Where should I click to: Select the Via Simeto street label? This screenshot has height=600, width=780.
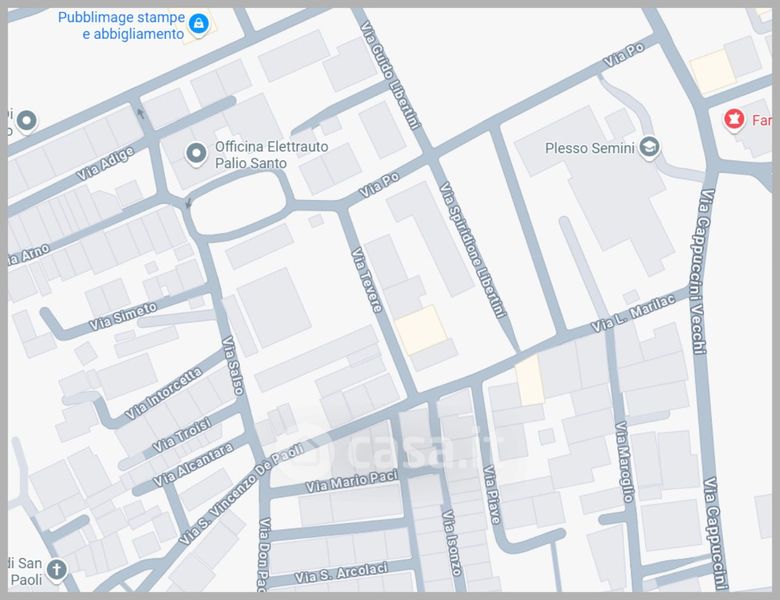[123, 317]
